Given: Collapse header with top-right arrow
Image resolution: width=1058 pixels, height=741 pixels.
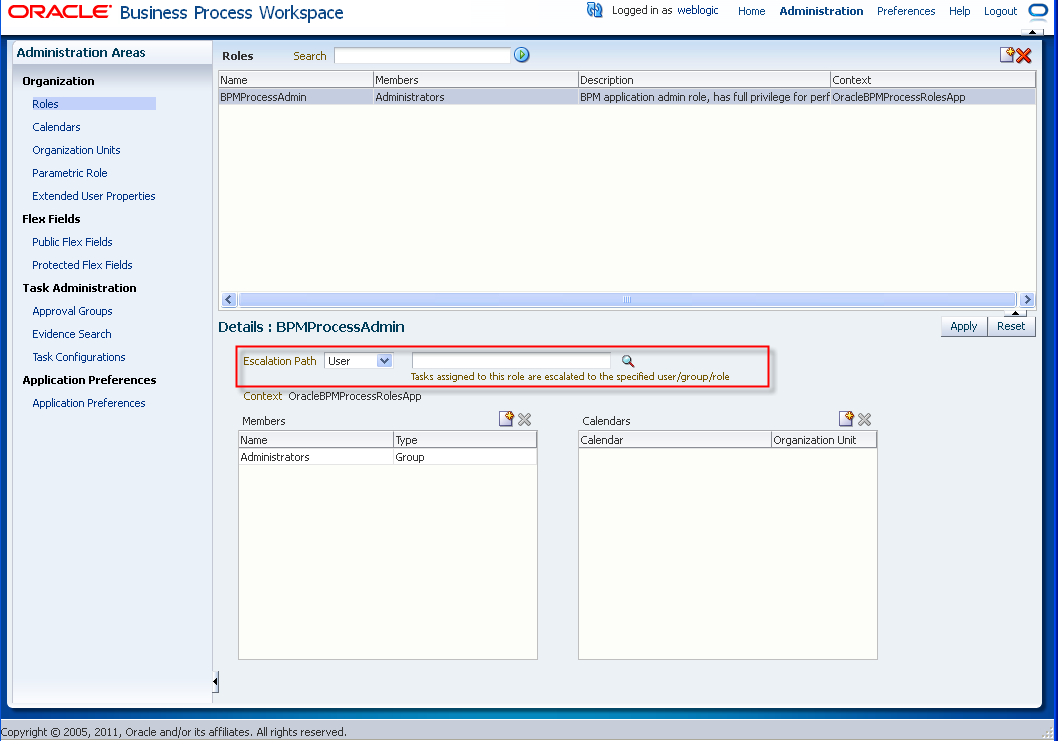Looking at the screenshot, I should tap(1032, 32).
